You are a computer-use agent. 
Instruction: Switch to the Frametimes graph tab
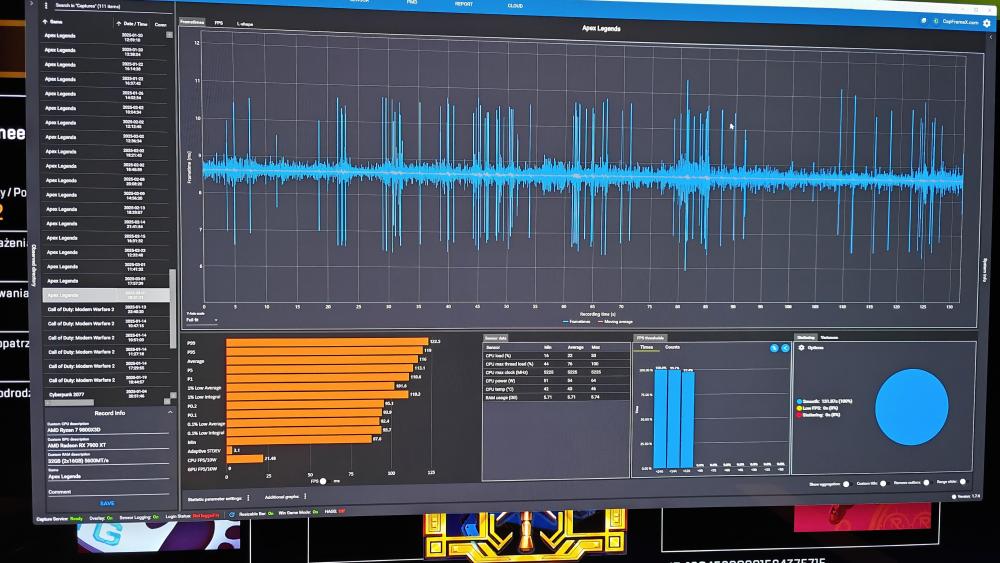pos(192,22)
